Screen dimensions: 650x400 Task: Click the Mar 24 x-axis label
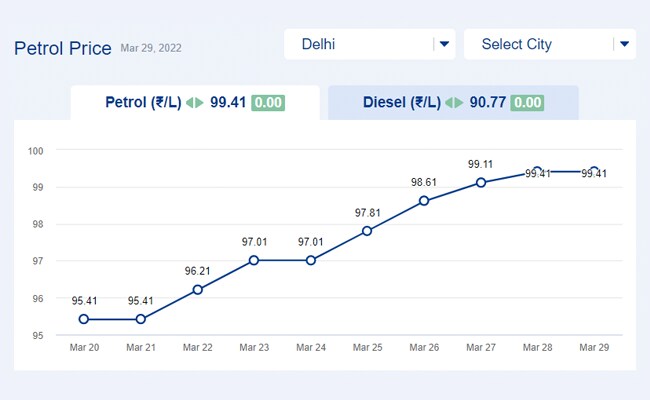pyautogui.click(x=310, y=347)
